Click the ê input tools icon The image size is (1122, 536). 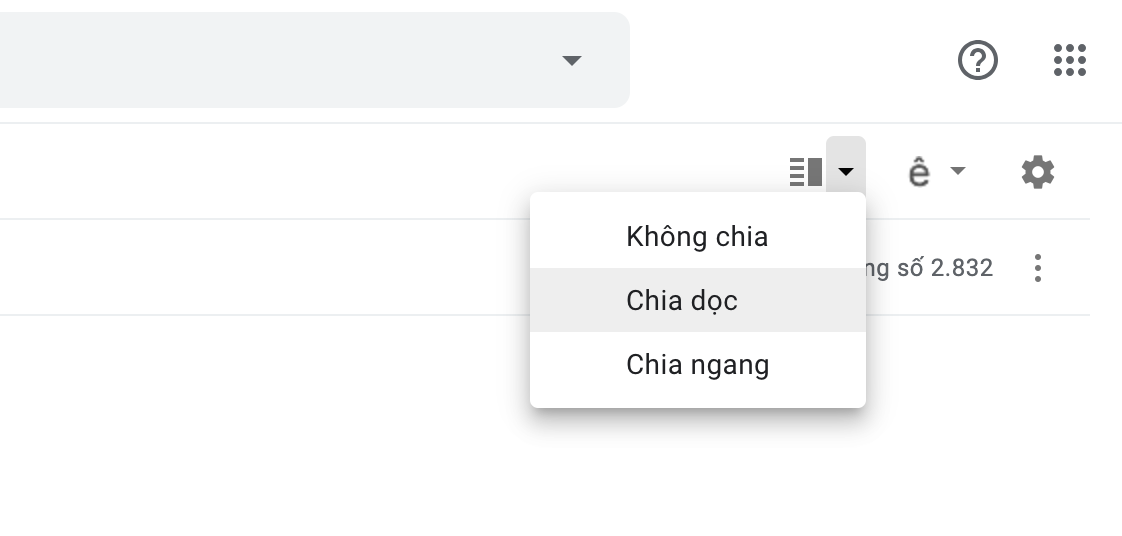[x=918, y=172]
